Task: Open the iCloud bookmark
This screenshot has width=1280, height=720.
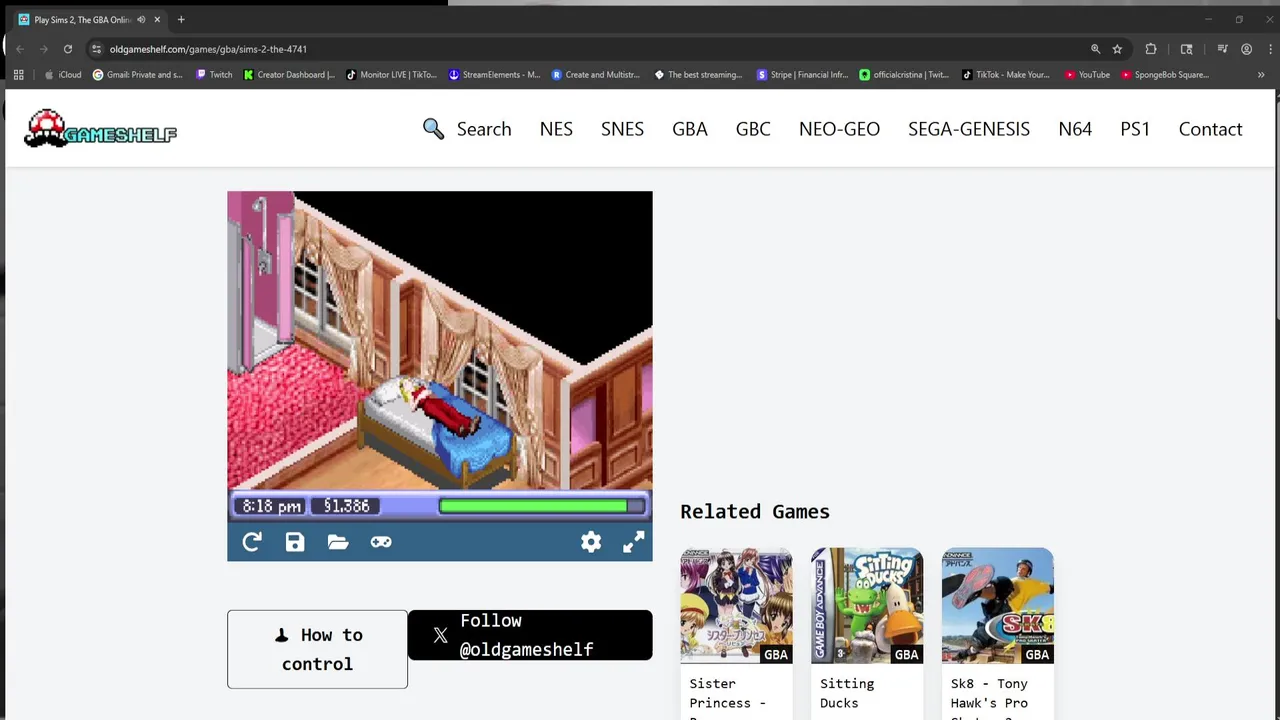Action: click(63, 74)
